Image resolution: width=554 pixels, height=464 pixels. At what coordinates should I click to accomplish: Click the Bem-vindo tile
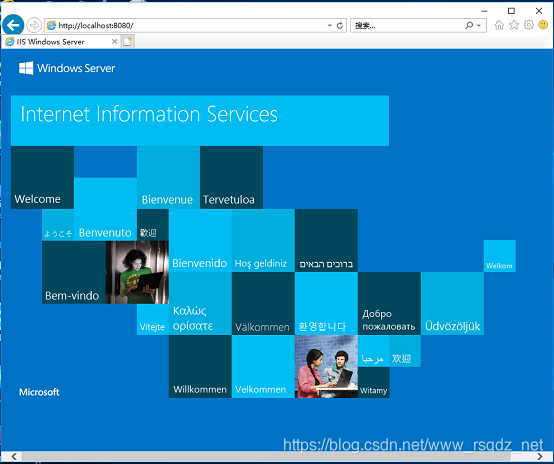click(74, 272)
